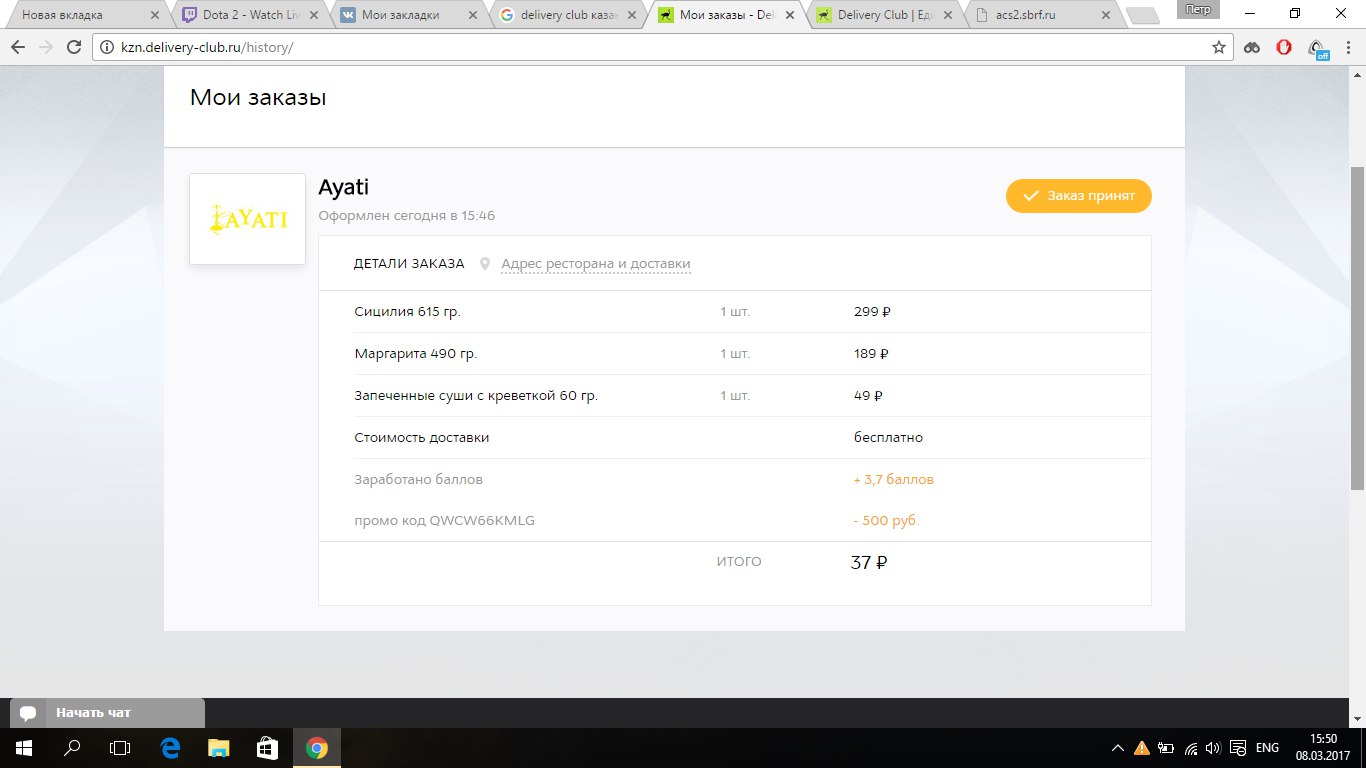Open the Windows Start menu

(24, 748)
